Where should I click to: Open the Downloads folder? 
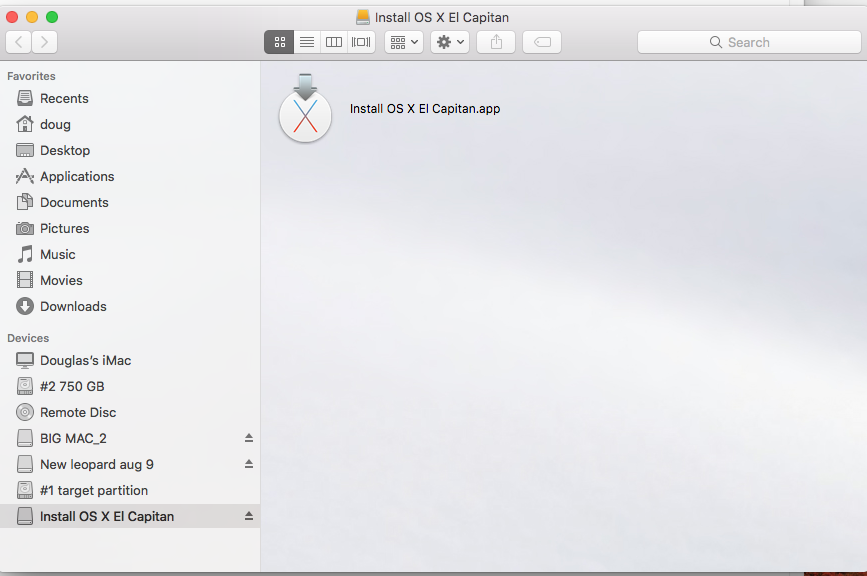pyautogui.click(x=130, y=306)
